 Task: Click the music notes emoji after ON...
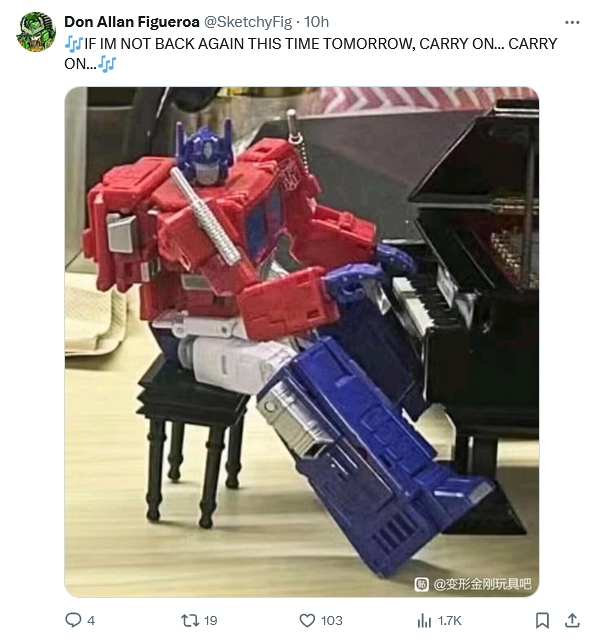coord(107,64)
